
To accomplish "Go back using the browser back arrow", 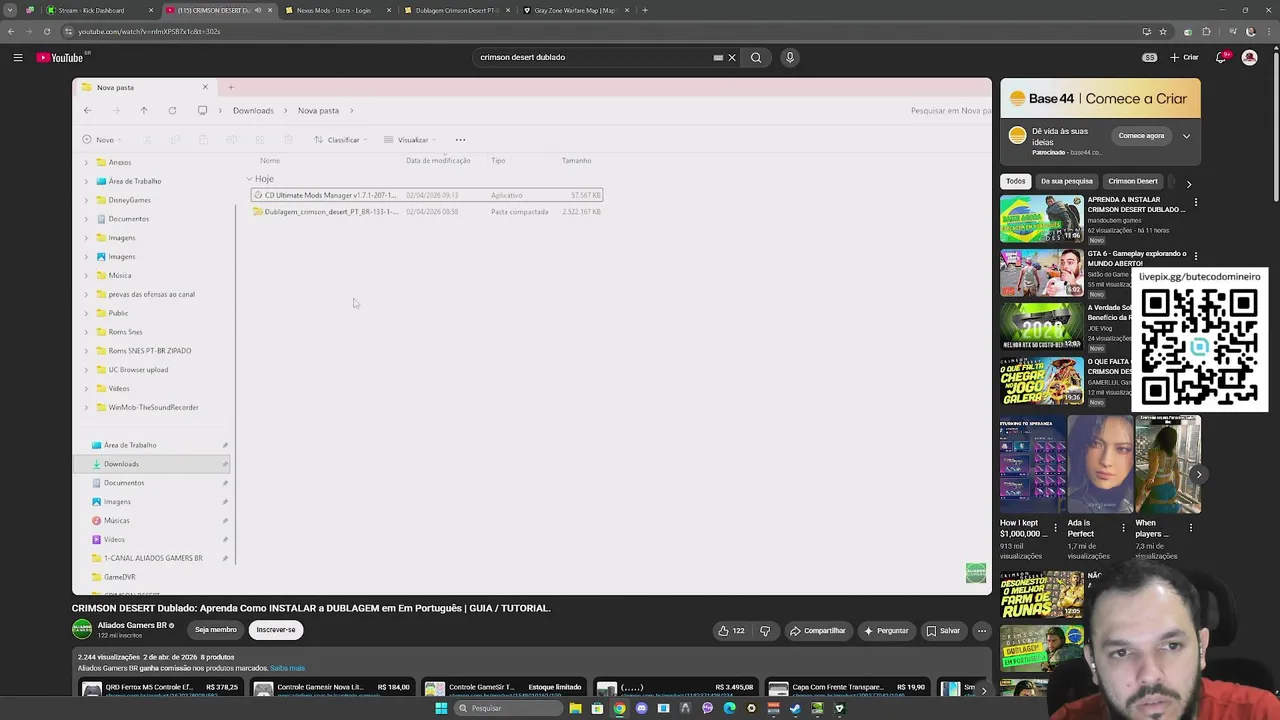I will click(11, 31).
